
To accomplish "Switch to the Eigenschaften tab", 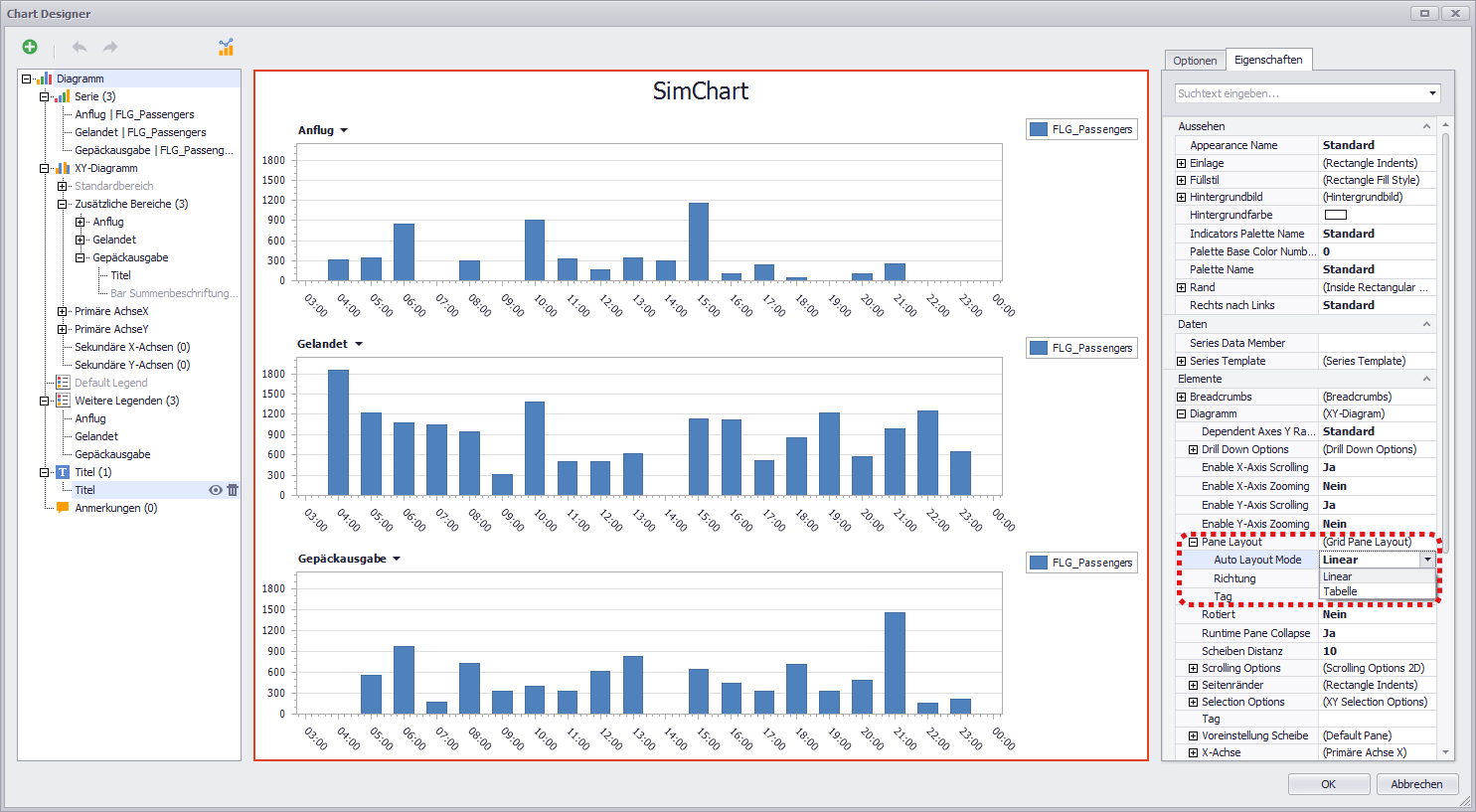I will [x=1268, y=60].
